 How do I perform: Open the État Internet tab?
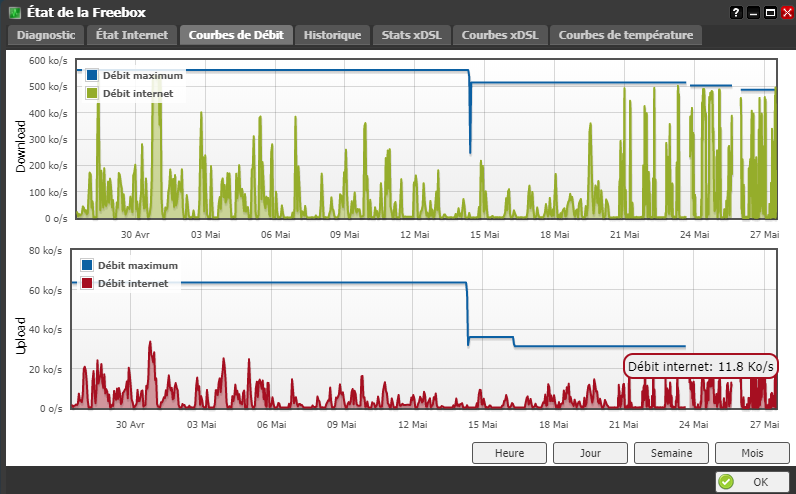pos(132,35)
